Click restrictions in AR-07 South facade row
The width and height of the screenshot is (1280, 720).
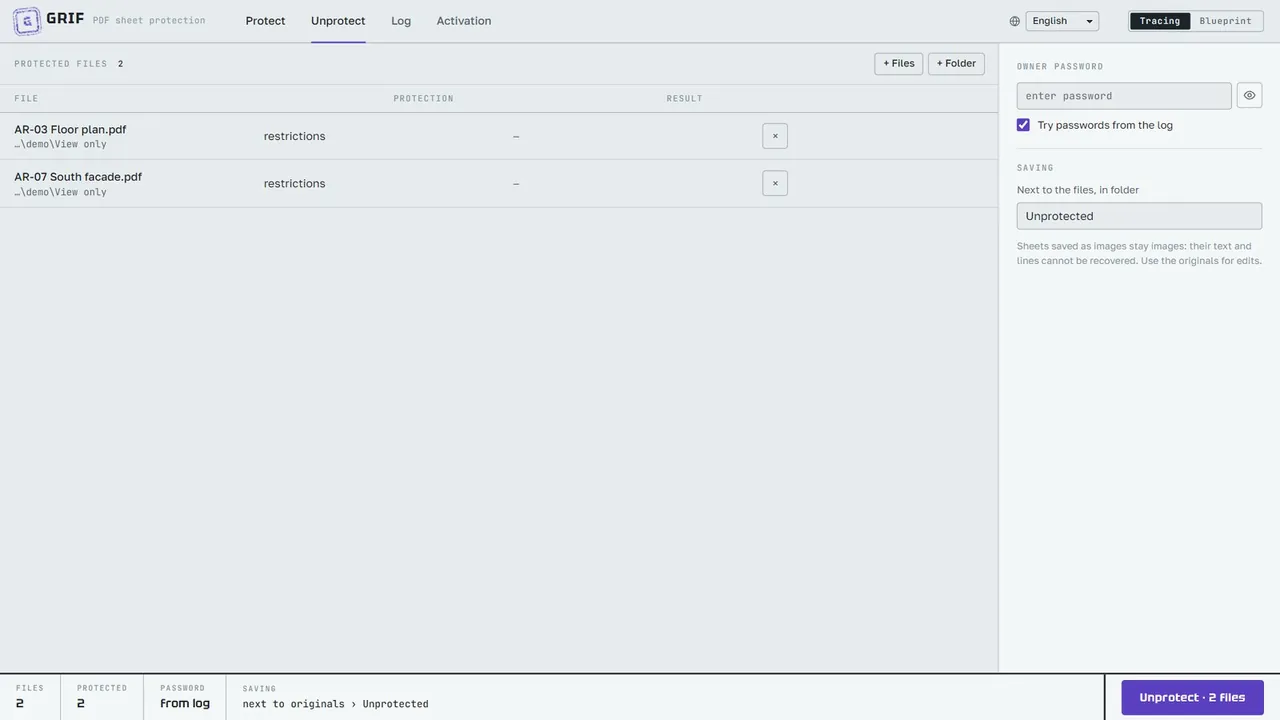click(294, 184)
